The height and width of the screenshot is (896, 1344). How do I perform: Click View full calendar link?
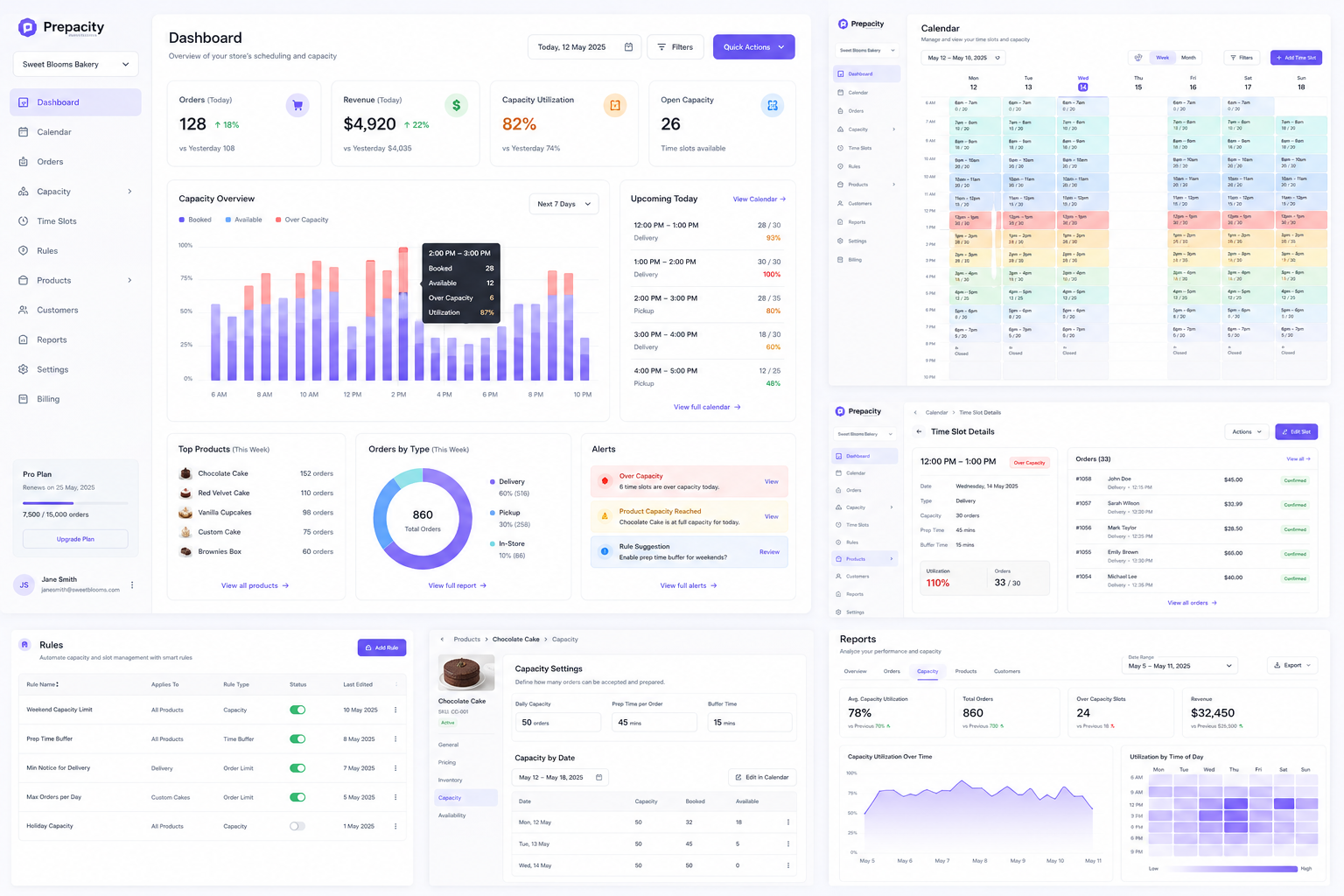[x=707, y=407]
